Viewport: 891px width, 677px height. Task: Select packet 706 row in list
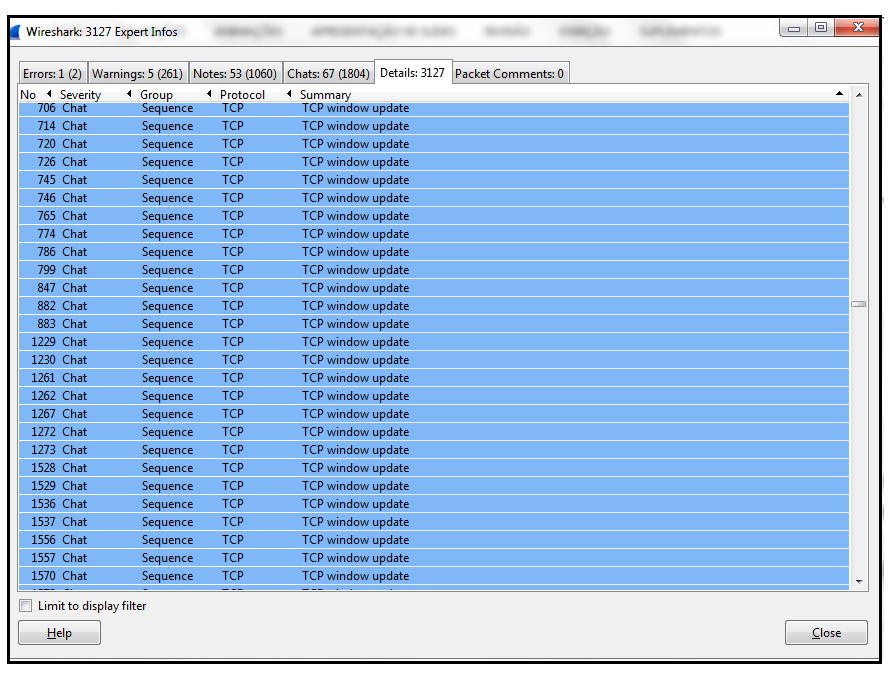(355, 108)
